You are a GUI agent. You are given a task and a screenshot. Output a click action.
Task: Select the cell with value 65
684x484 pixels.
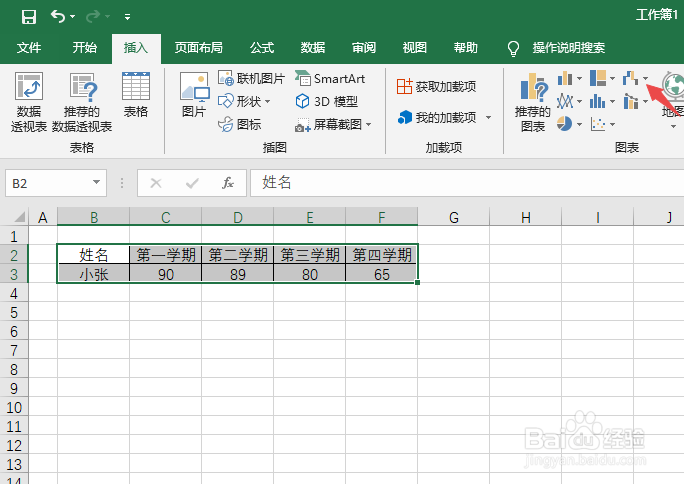tap(382, 274)
